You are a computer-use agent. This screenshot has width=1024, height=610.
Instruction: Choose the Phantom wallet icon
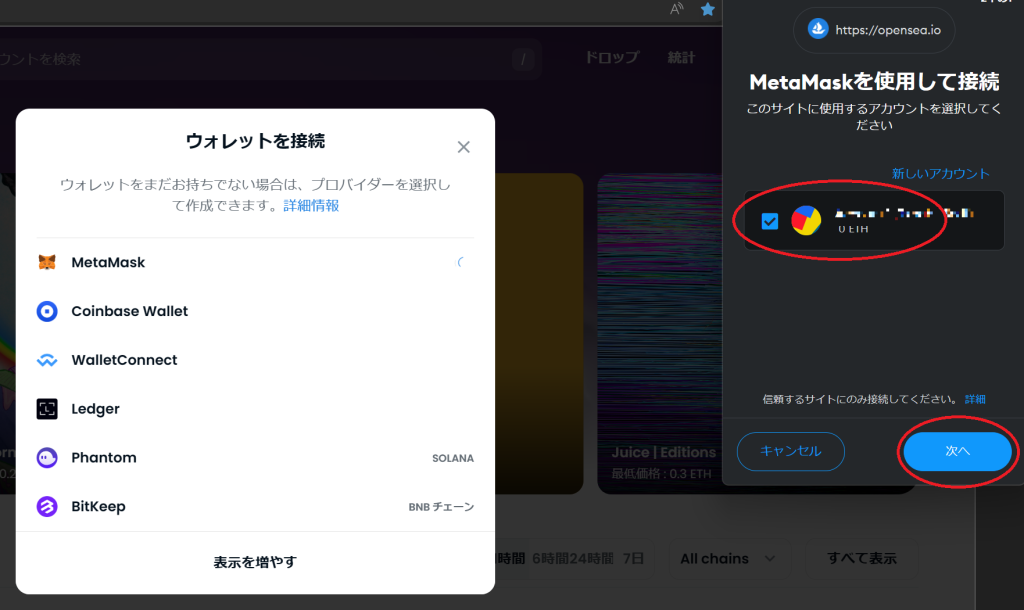point(47,458)
